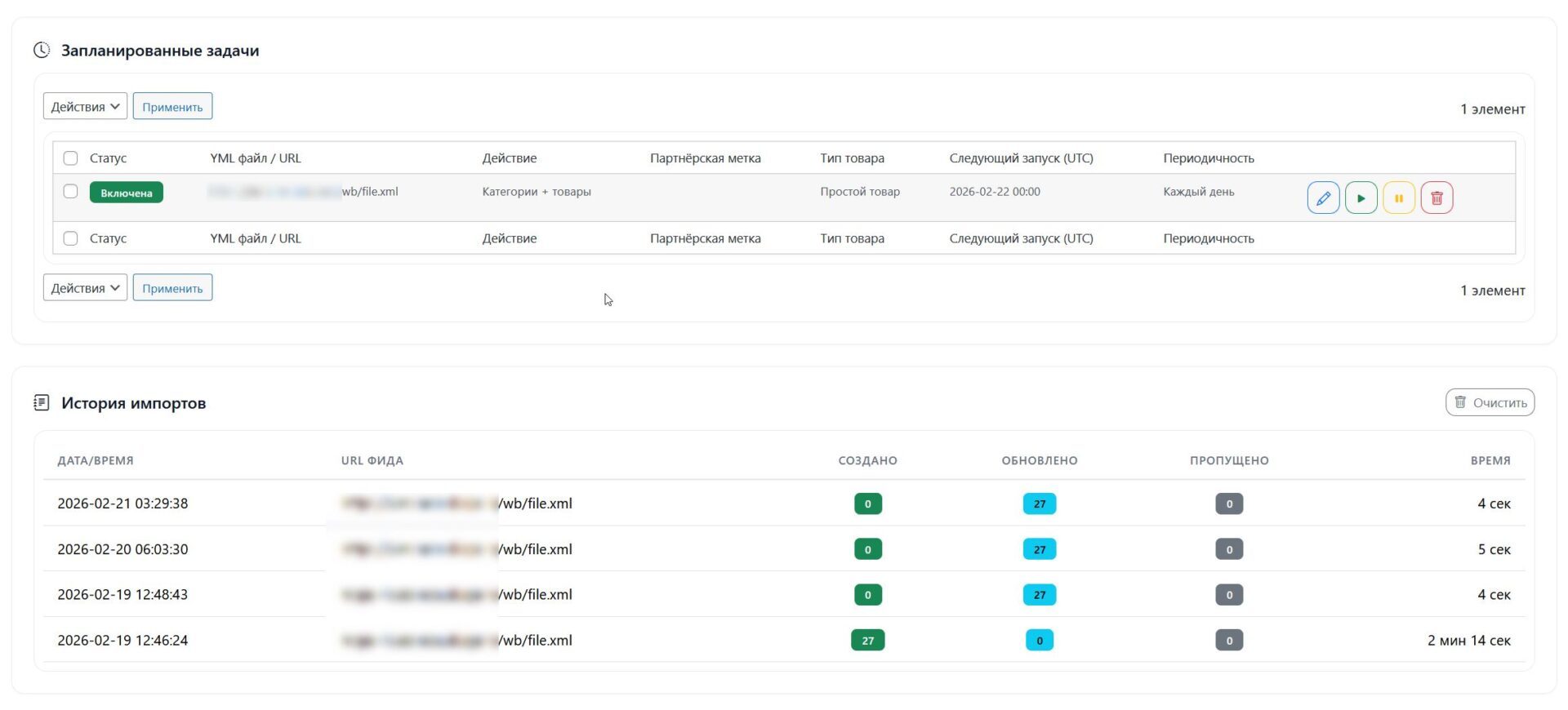Click top YML файл / URL column header
Screen dimensions: 1568x710
coord(256,158)
